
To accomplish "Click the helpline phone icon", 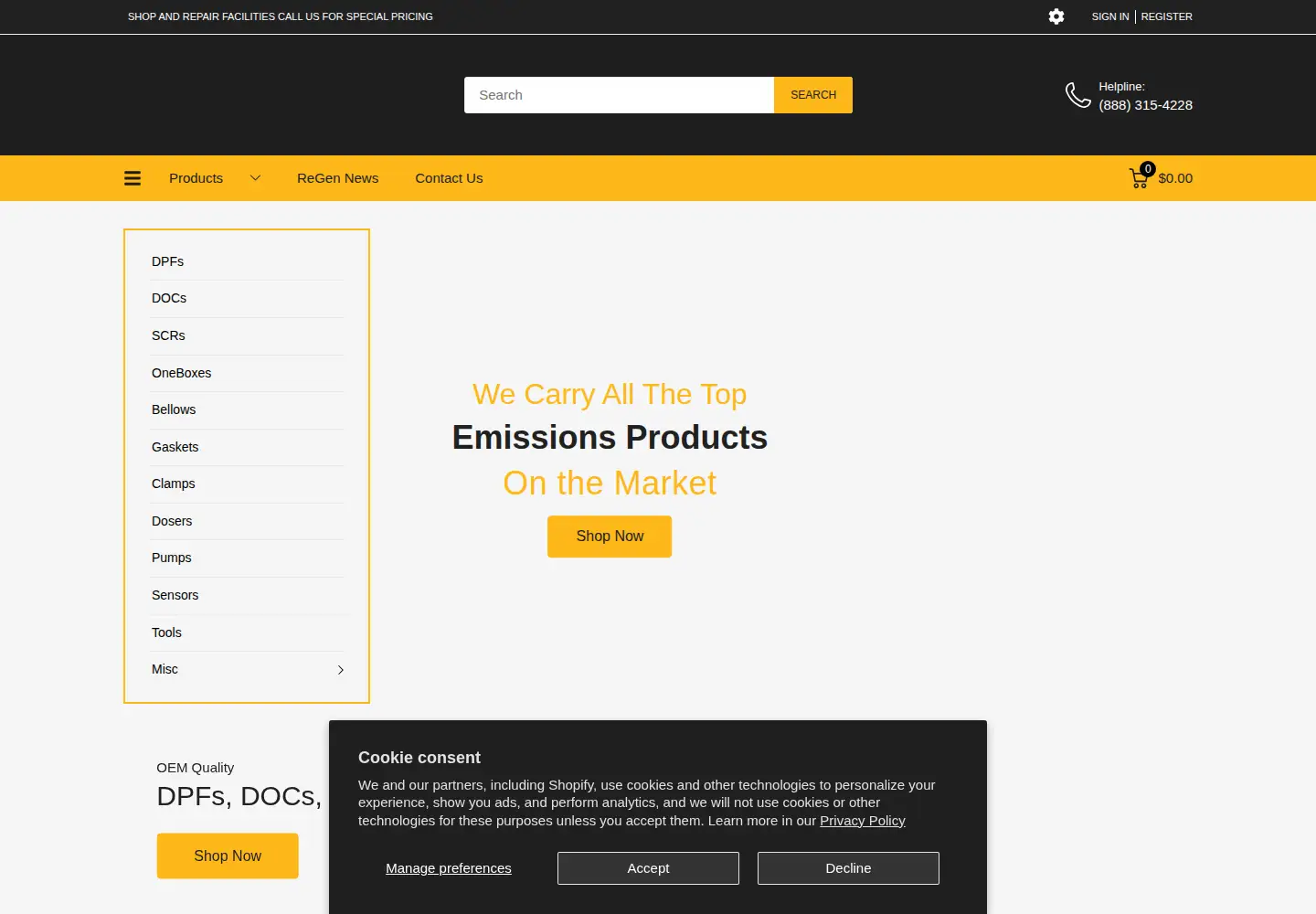I will click(x=1078, y=95).
